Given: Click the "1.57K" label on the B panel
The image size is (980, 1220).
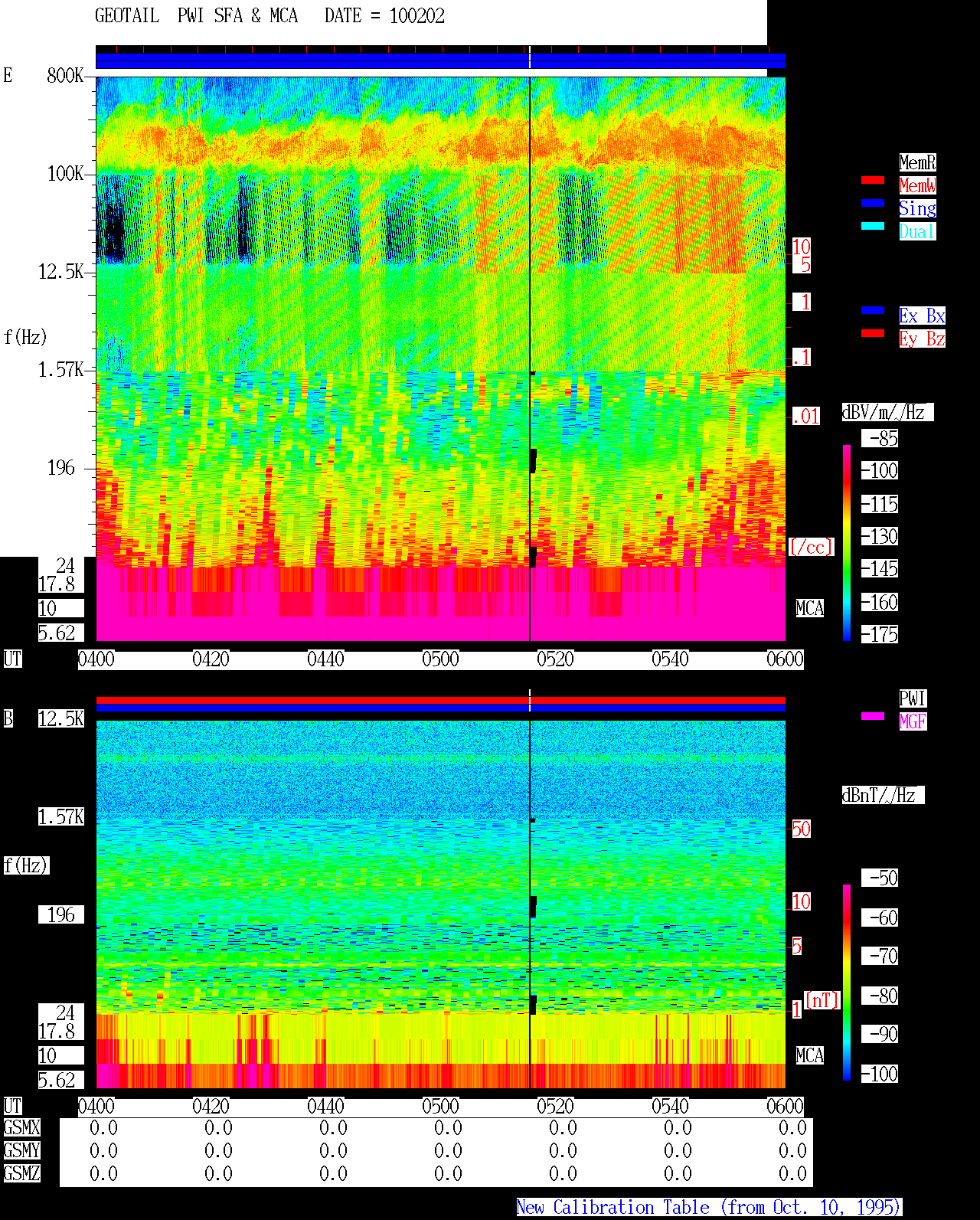Looking at the screenshot, I should point(61,816).
